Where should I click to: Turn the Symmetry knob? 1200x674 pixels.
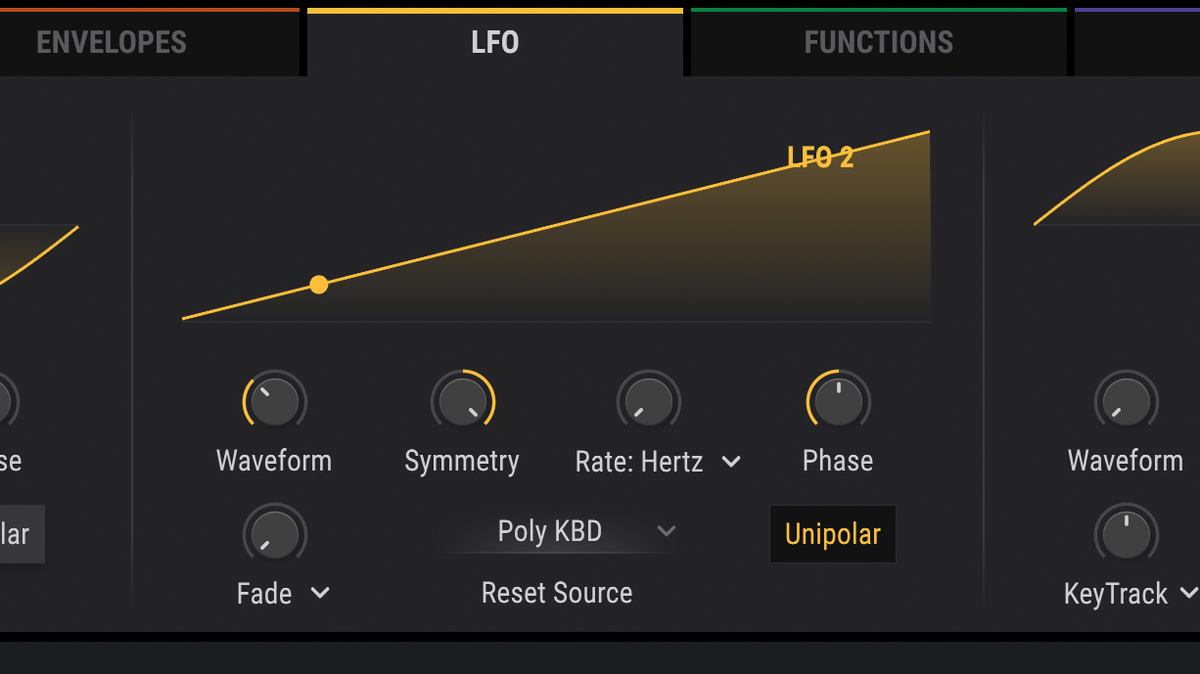(x=462, y=400)
